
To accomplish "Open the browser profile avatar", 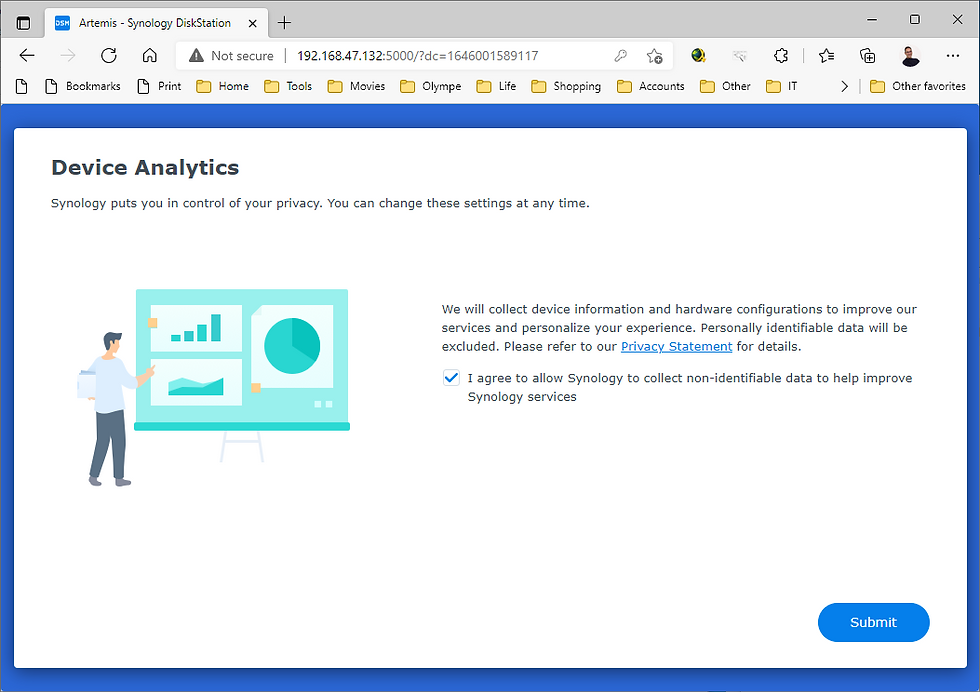I will (910, 56).
